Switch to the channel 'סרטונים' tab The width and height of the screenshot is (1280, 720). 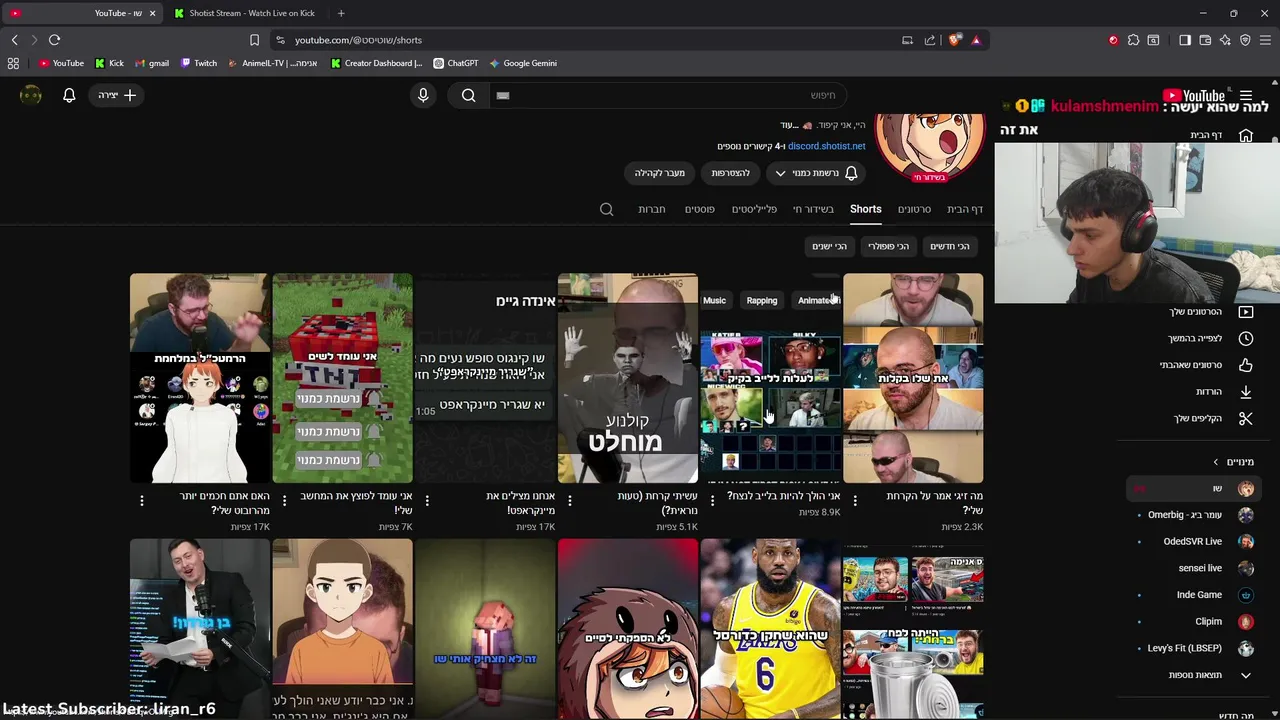coord(914,209)
